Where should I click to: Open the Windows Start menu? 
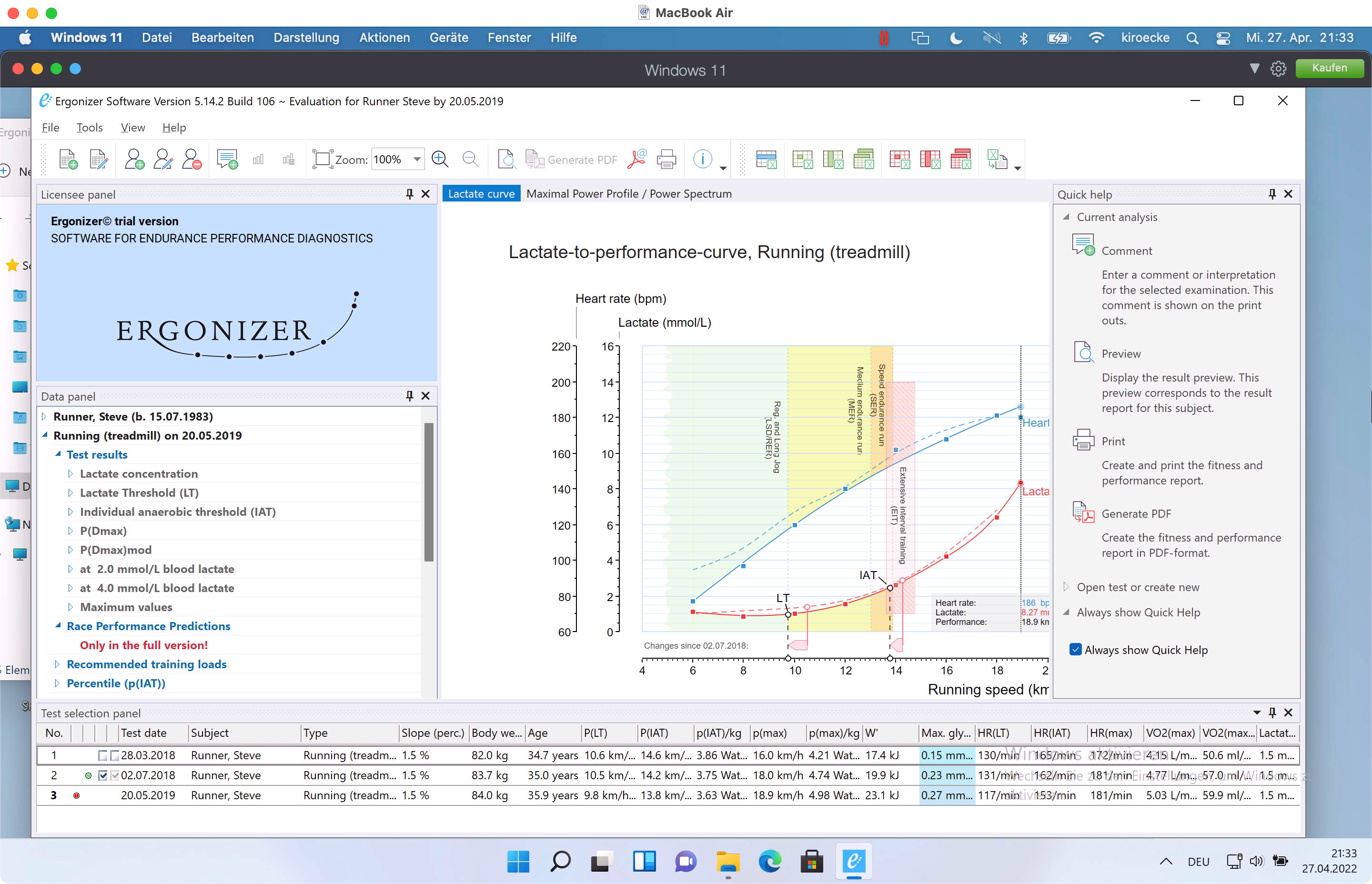click(x=518, y=861)
